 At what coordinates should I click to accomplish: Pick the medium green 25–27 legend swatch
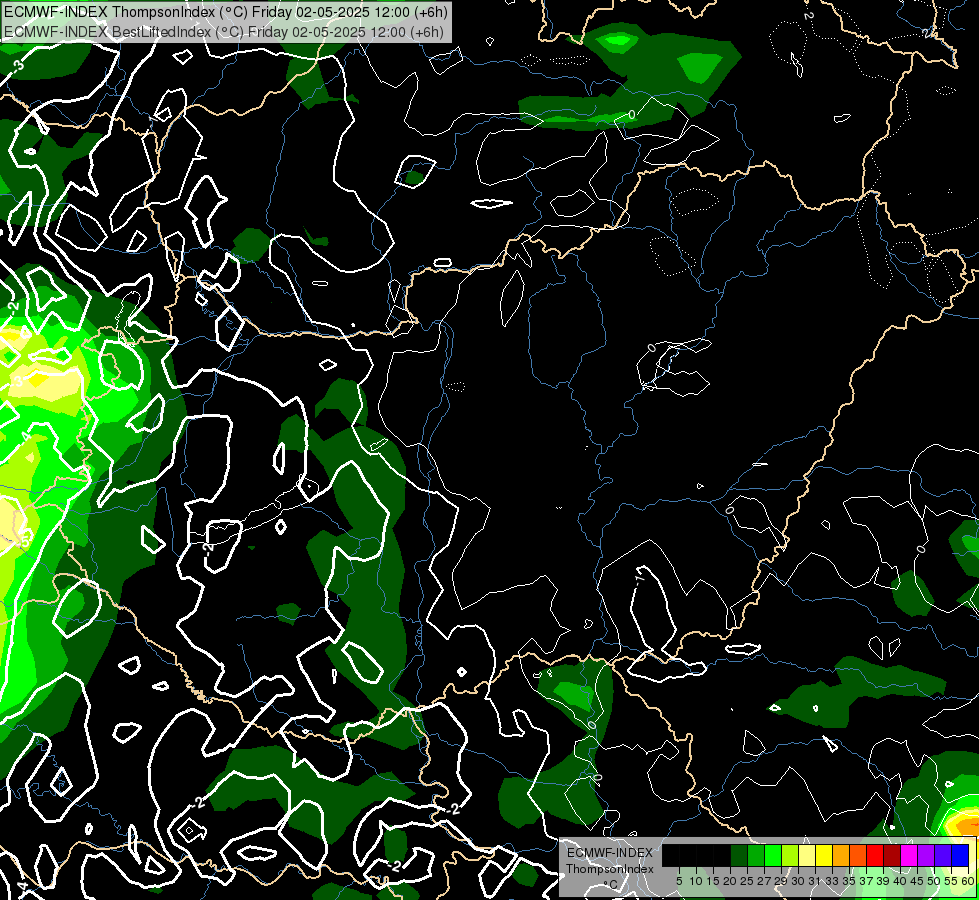tap(756, 855)
